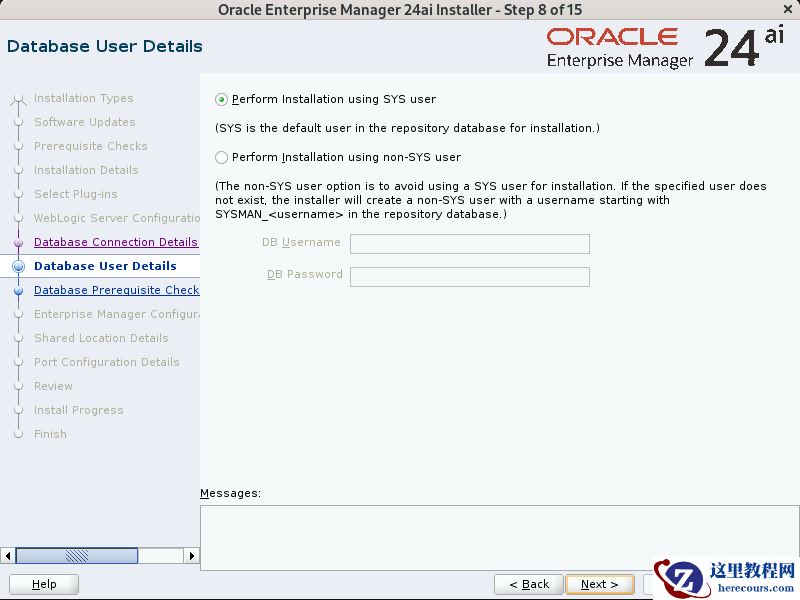The height and width of the screenshot is (600, 800).
Task: Proceed with the Next button
Action: coord(599,584)
